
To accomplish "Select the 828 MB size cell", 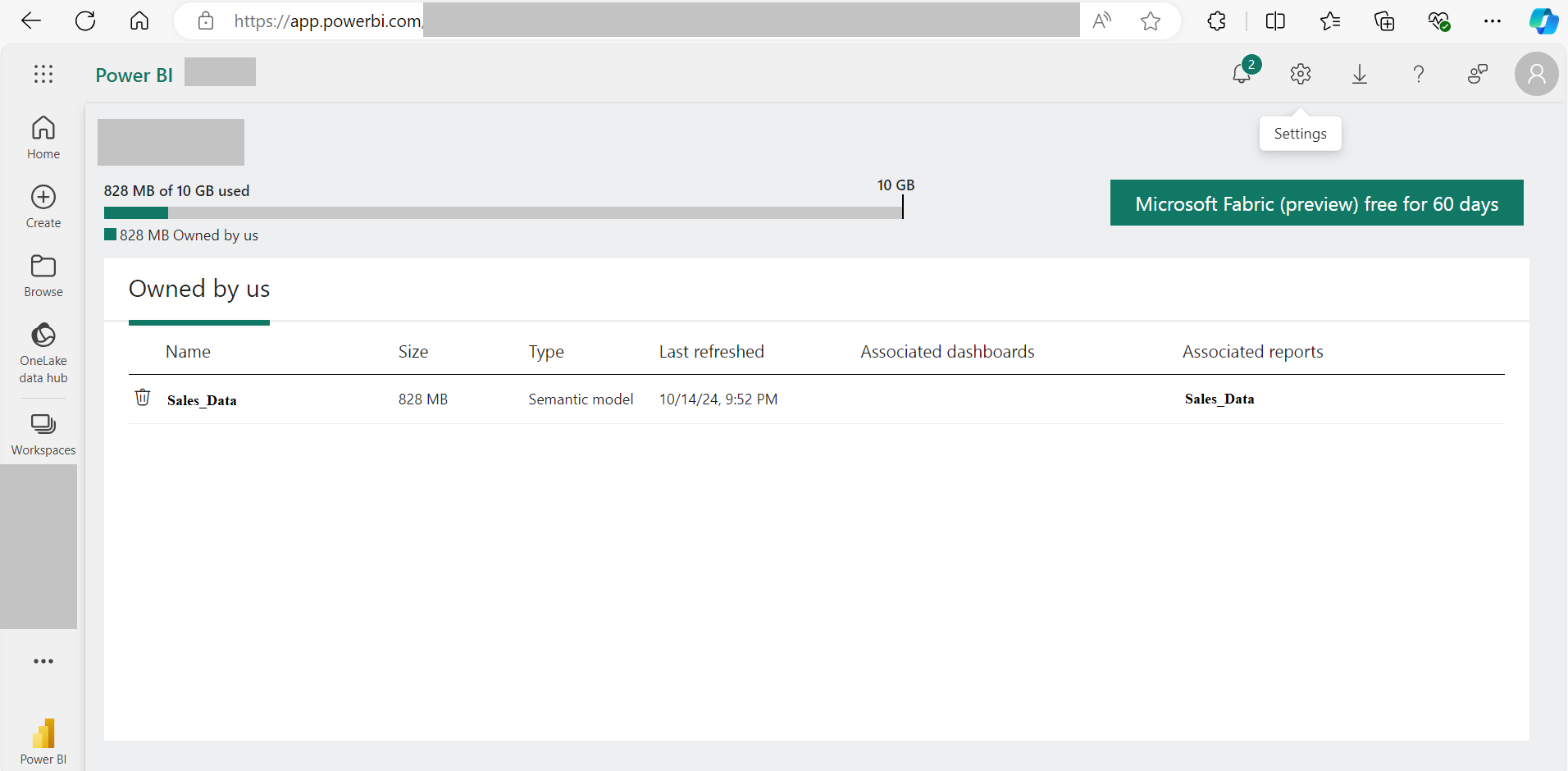I will coord(423,399).
